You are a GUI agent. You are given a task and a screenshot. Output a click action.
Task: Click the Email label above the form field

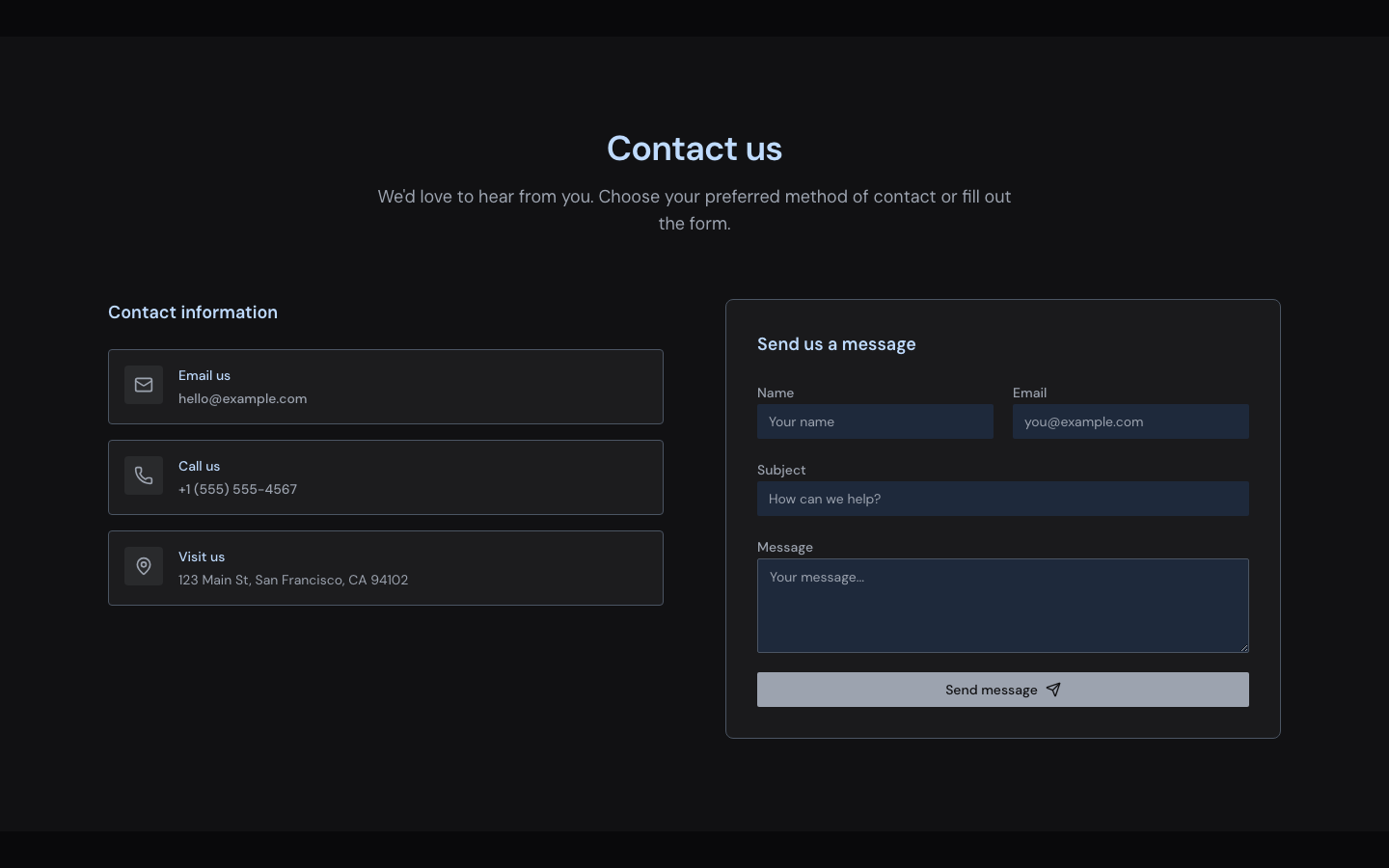coord(1029,393)
